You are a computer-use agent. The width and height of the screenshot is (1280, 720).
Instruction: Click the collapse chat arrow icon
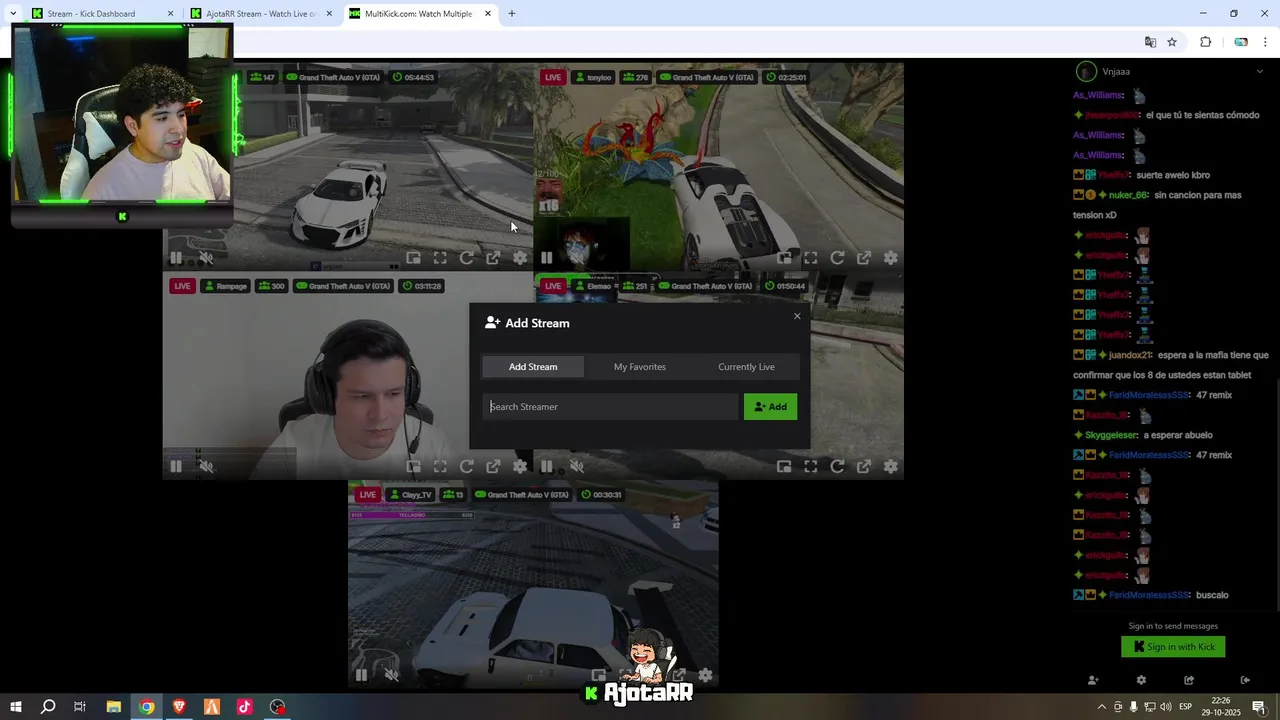(1245, 680)
